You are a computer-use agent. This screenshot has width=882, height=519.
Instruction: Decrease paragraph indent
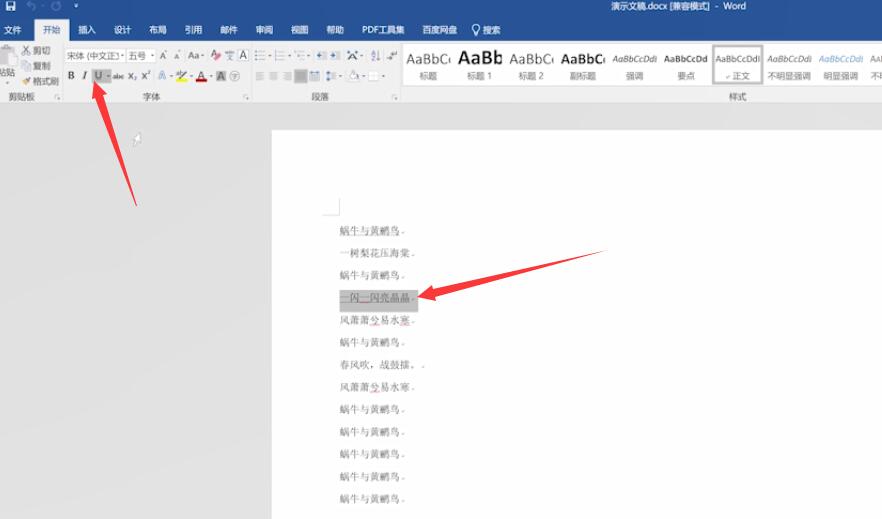pos(321,56)
